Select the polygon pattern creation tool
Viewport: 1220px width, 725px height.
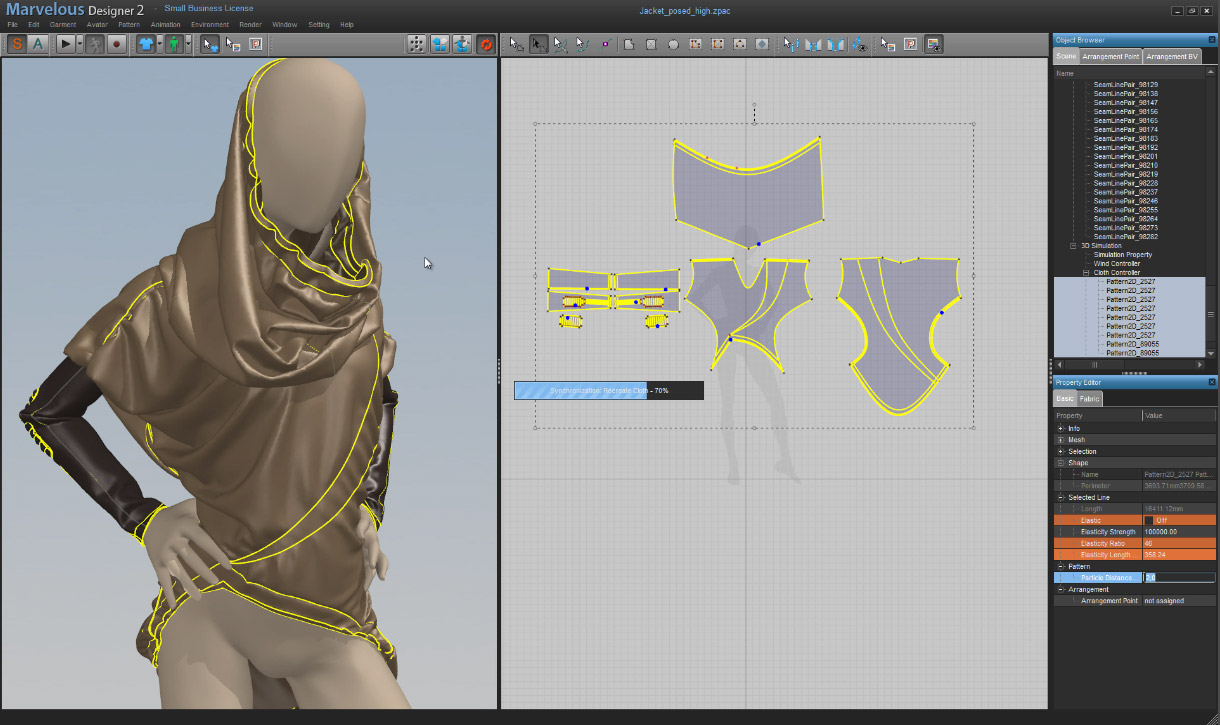629,44
